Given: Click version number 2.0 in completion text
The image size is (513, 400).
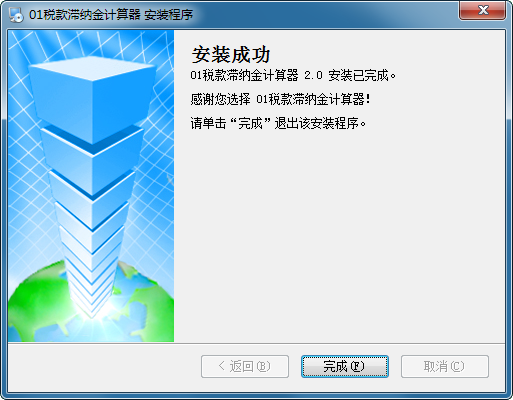Looking at the screenshot, I should point(313,76).
